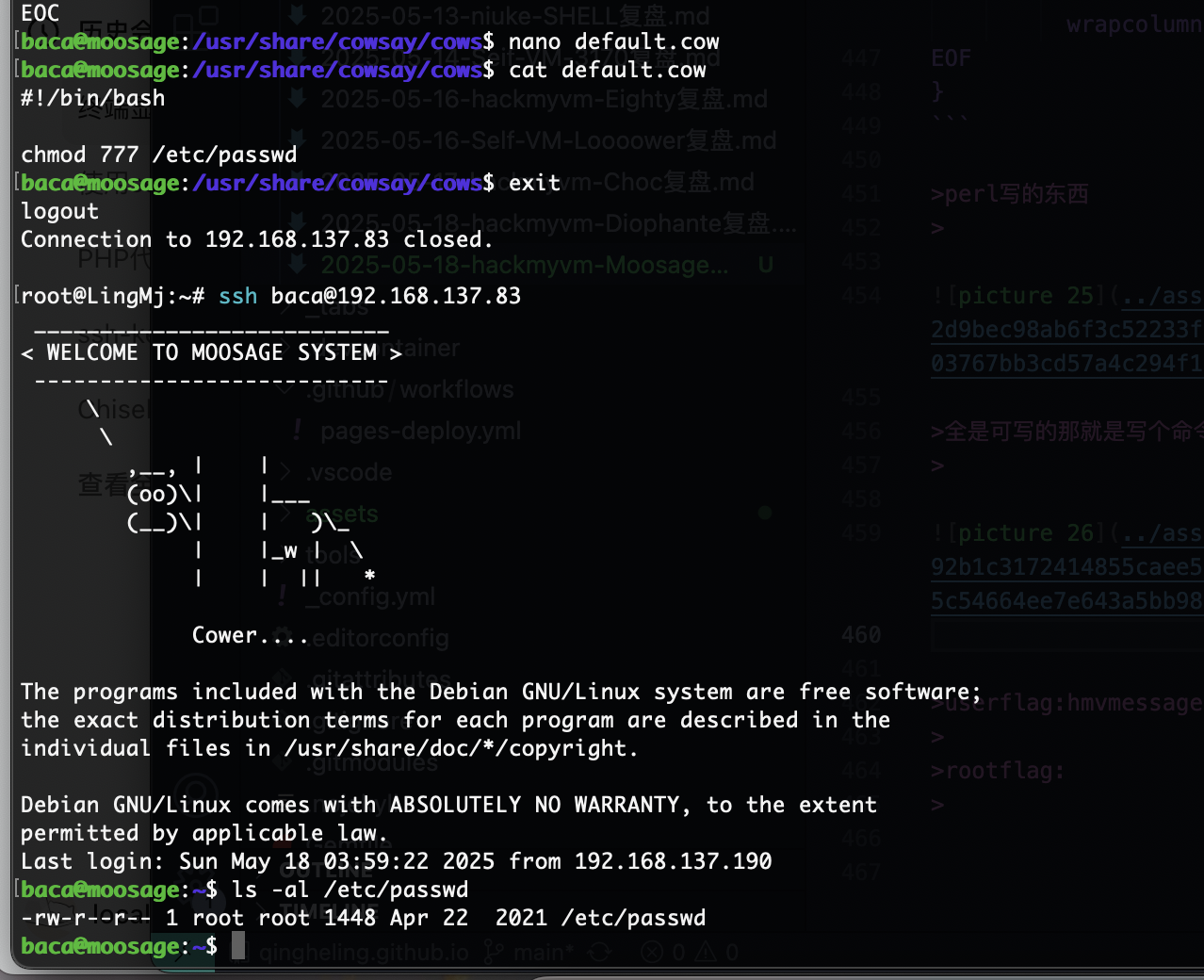Click the "Last login: Sun May 18" line

click(397, 861)
